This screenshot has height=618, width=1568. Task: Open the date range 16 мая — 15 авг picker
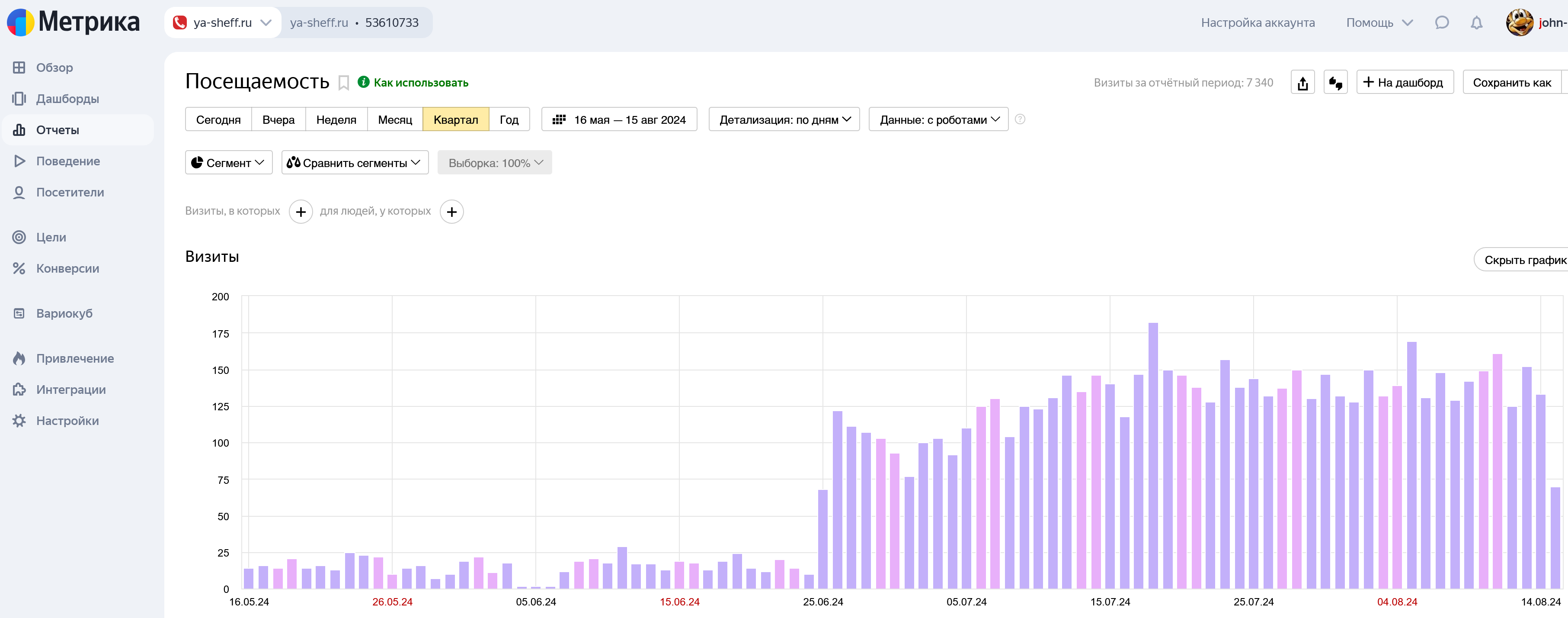click(x=619, y=119)
